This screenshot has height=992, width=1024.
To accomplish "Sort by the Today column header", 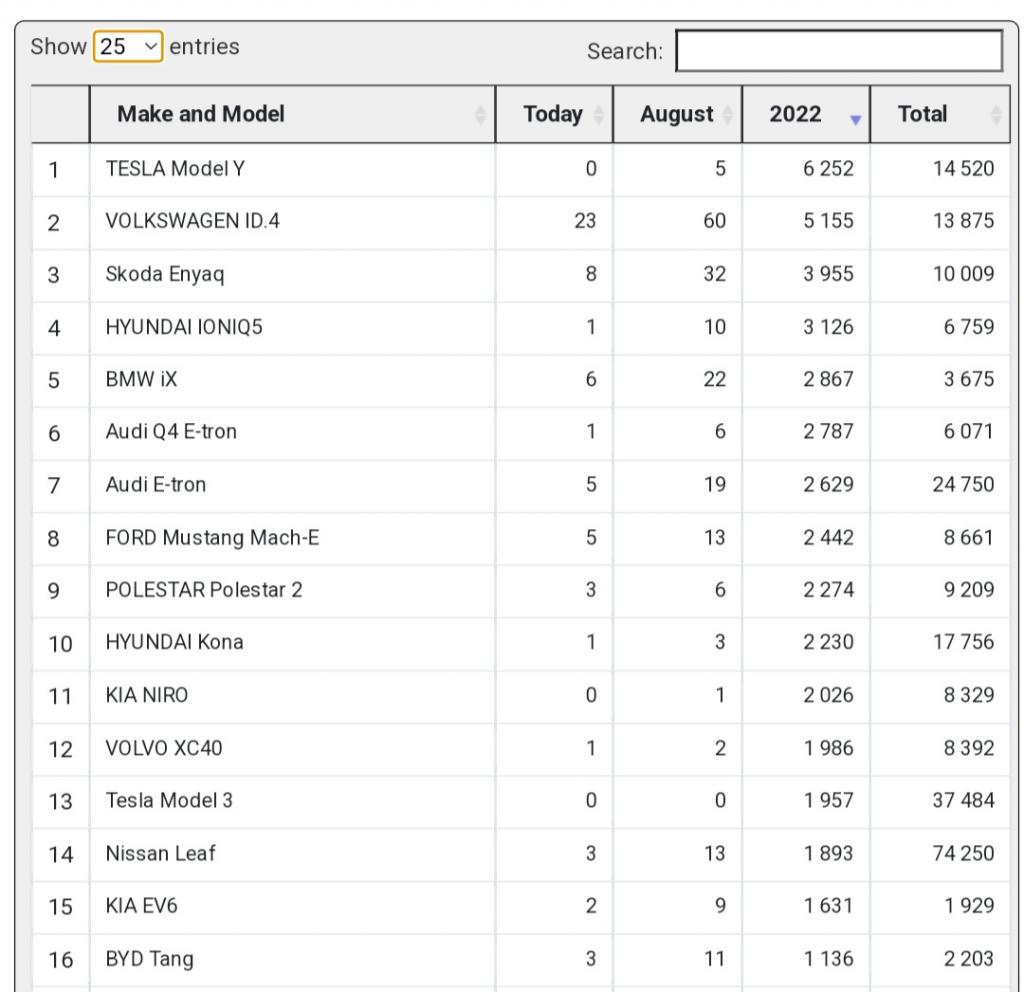I will click(552, 114).
